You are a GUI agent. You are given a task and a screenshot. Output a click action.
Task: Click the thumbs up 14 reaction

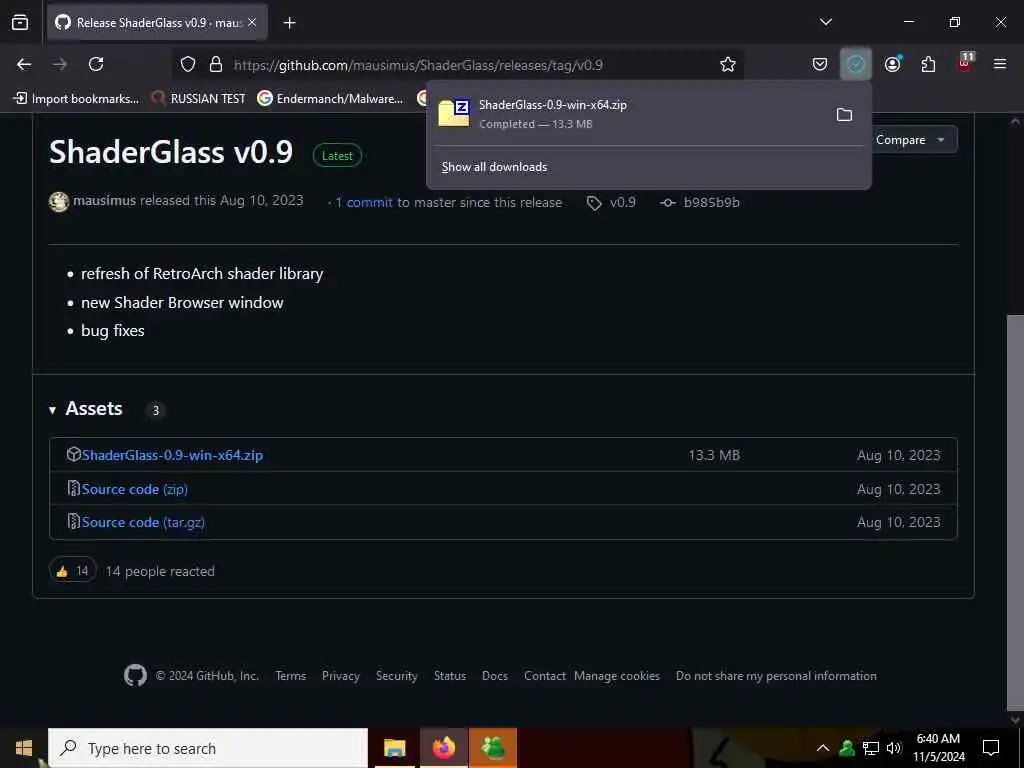(72, 571)
